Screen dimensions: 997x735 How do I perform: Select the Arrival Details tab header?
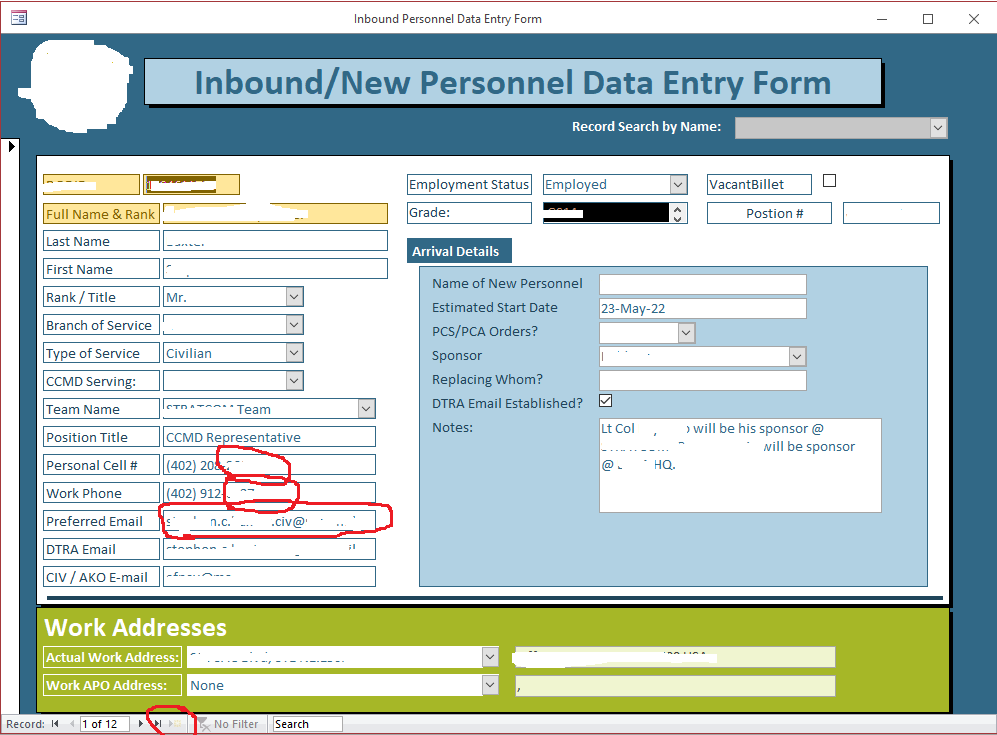click(458, 251)
